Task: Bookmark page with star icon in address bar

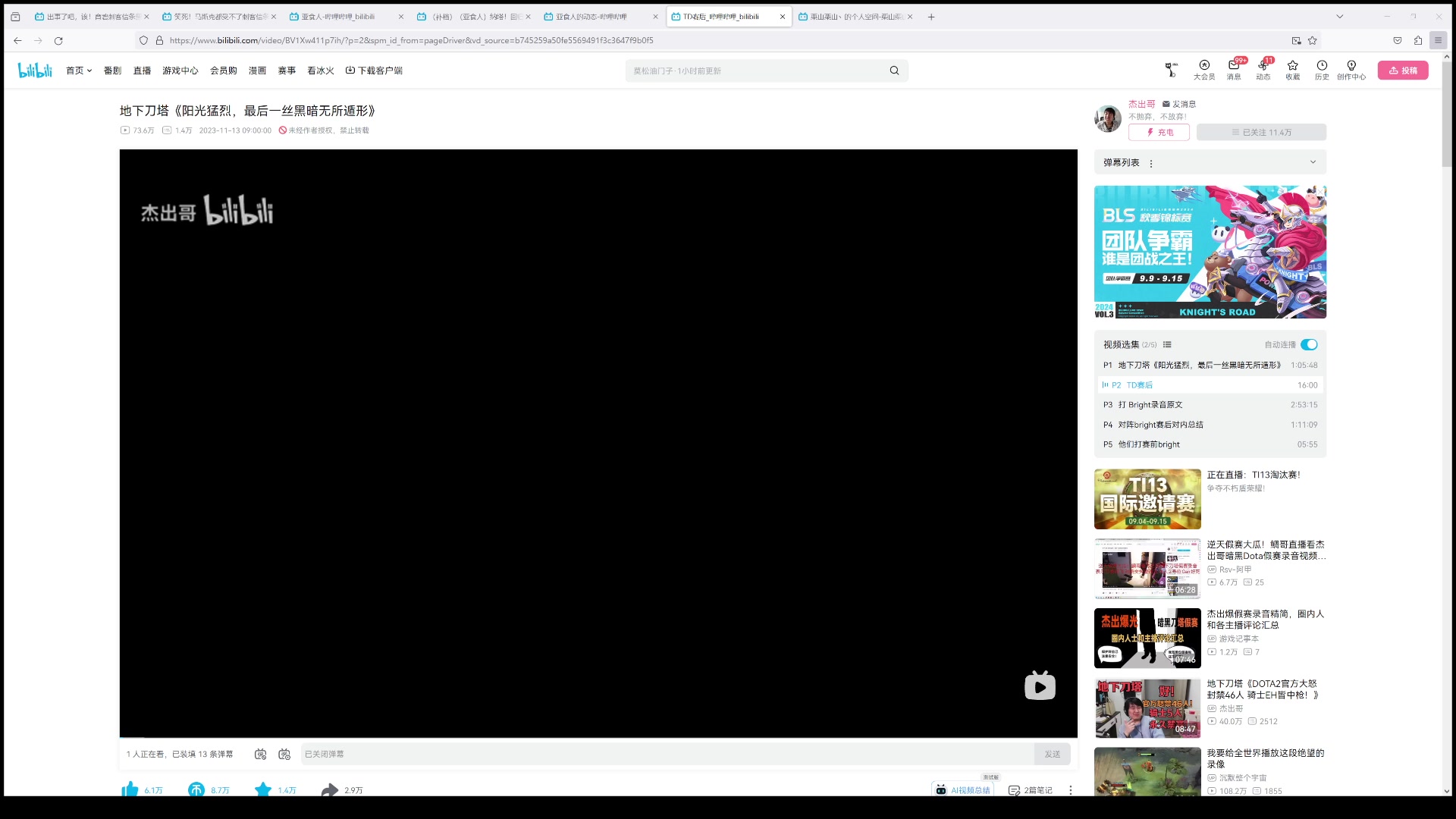Action: (1313, 40)
